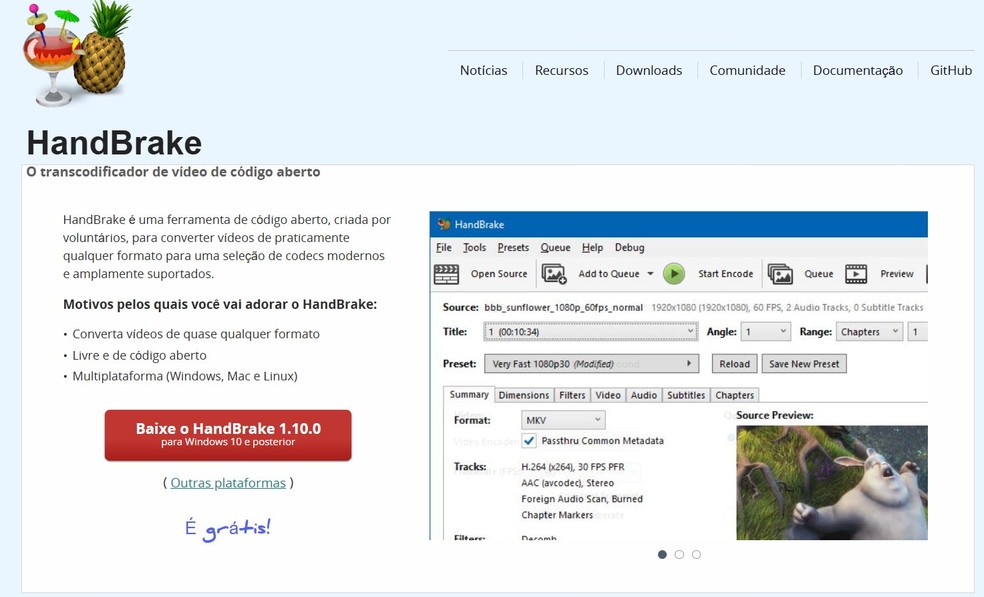984x597 pixels.
Task: Open the GitHub navigation link
Action: [x=951, y=70]
